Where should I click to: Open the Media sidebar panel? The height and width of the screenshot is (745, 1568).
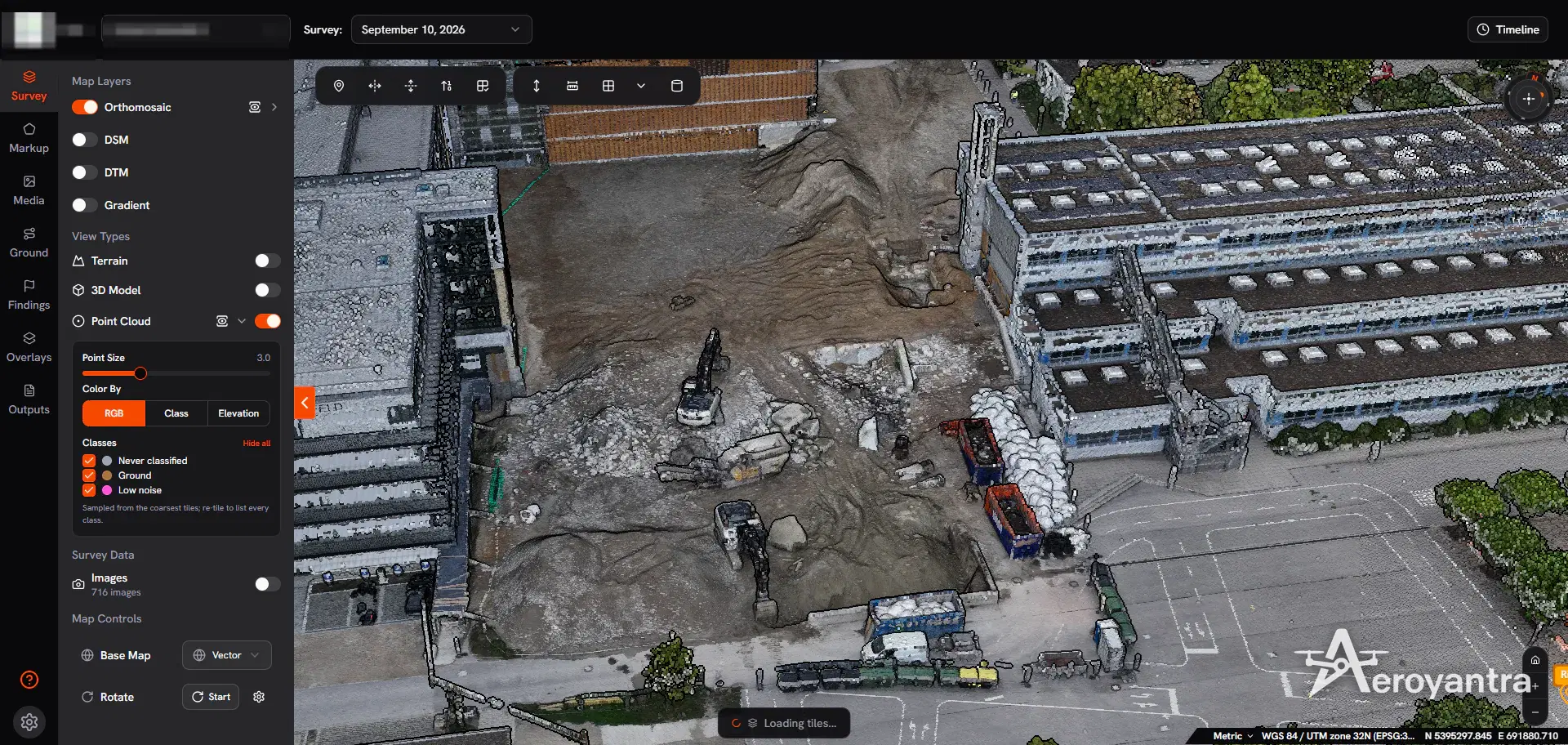[x=29, y=190]
